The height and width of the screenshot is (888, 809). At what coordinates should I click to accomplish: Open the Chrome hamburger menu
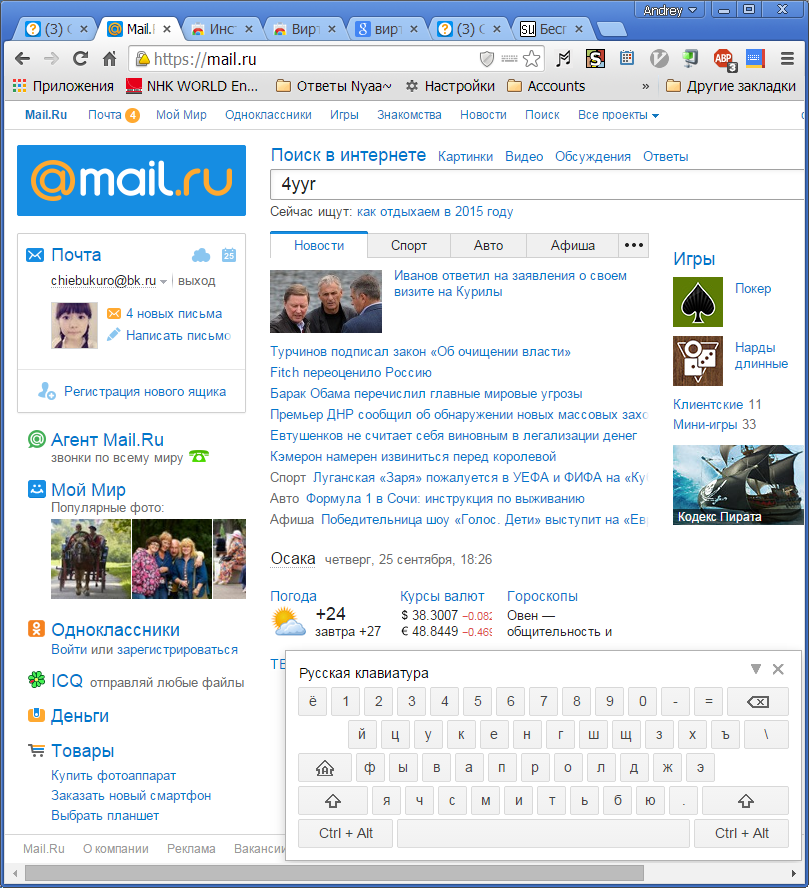tap(787, 58)
